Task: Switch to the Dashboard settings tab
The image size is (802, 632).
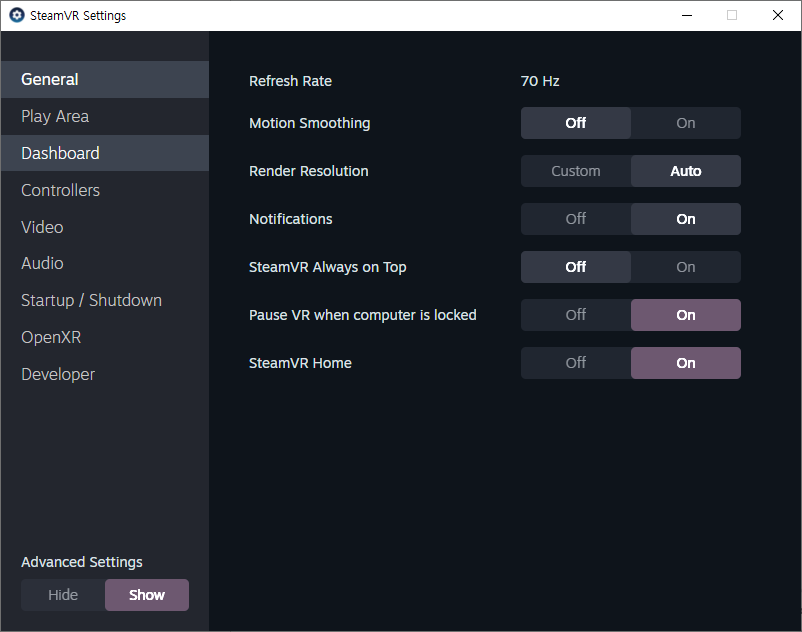Action: point(60,153)
